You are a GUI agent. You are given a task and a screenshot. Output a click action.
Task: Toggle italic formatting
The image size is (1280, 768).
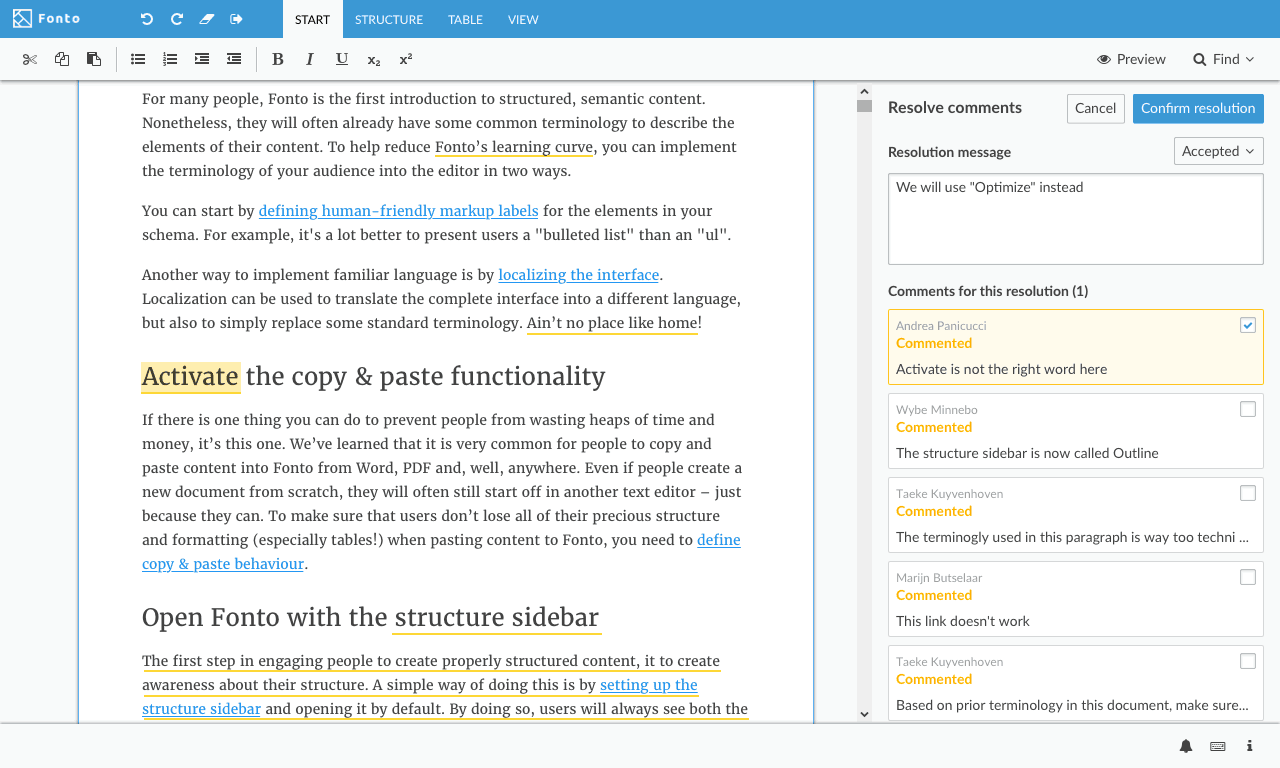tap(310, 59)
